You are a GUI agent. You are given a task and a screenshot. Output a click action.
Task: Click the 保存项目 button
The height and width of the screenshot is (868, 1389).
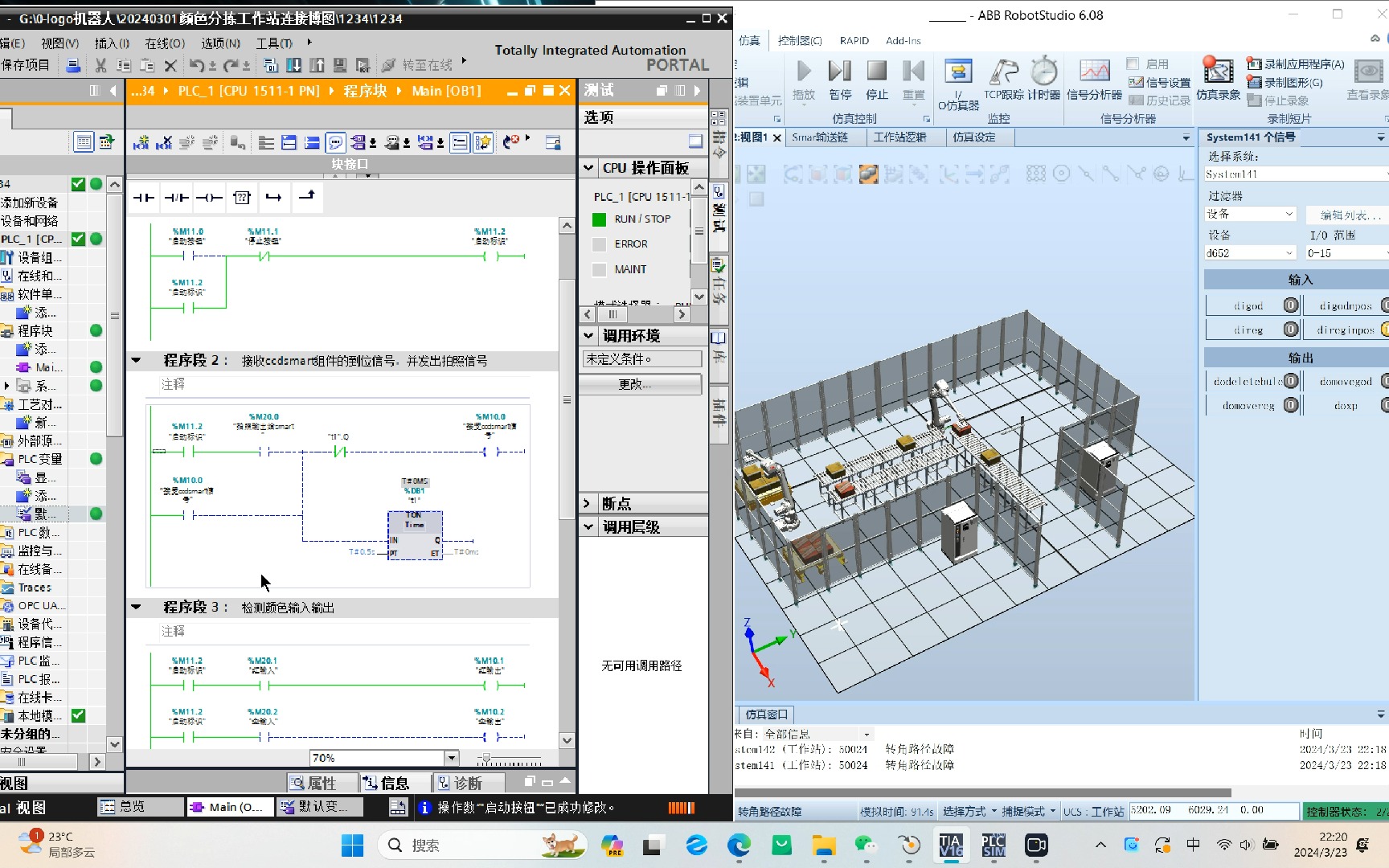point(26,65)
